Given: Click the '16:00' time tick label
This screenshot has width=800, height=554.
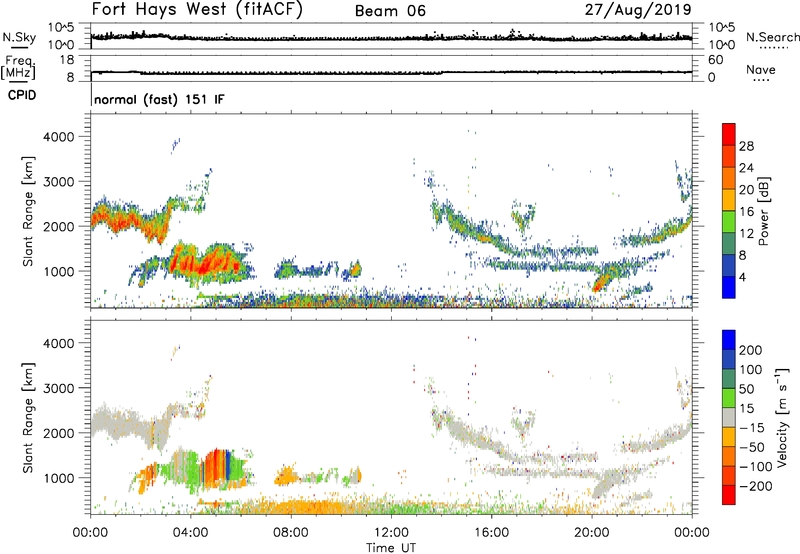Looking at the screenshot, I should pyautogui.click(x=491, y=533).
